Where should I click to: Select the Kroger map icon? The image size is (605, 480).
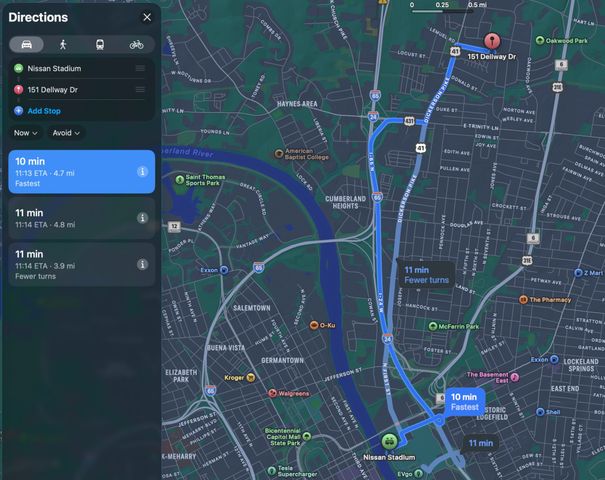(x=250, y=377)
